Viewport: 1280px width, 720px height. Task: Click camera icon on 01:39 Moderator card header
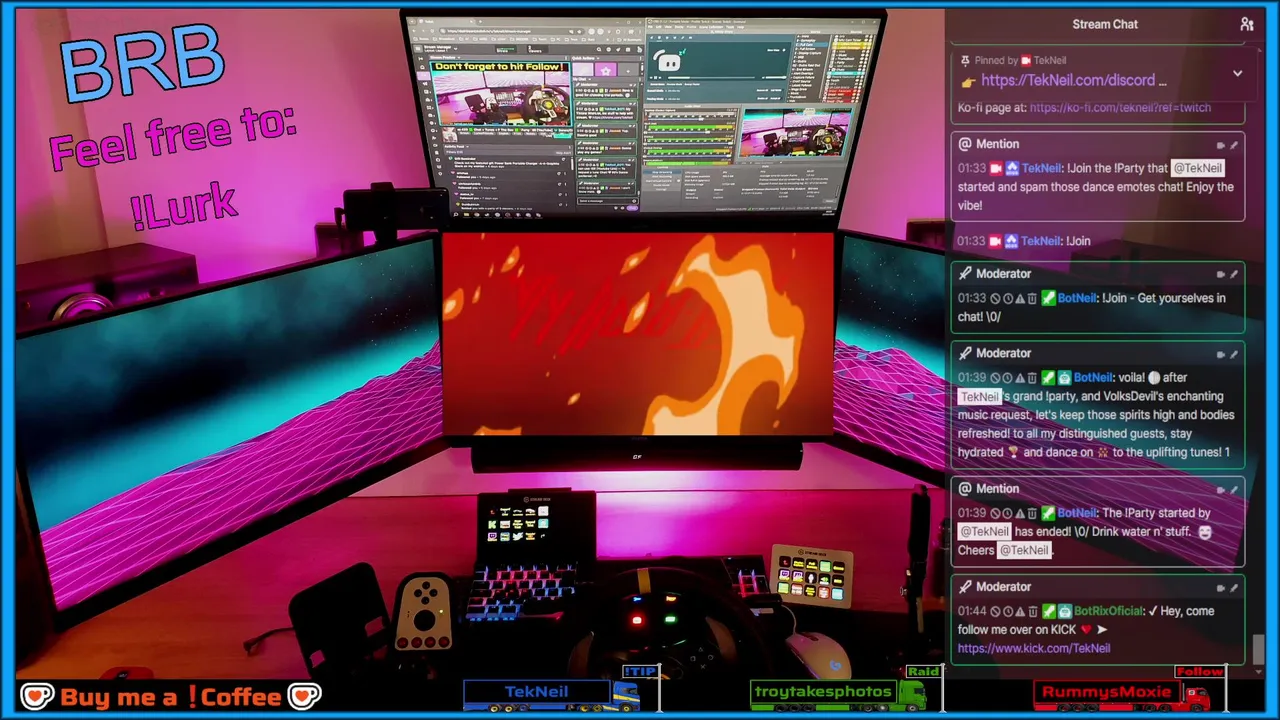(1220, 354)
